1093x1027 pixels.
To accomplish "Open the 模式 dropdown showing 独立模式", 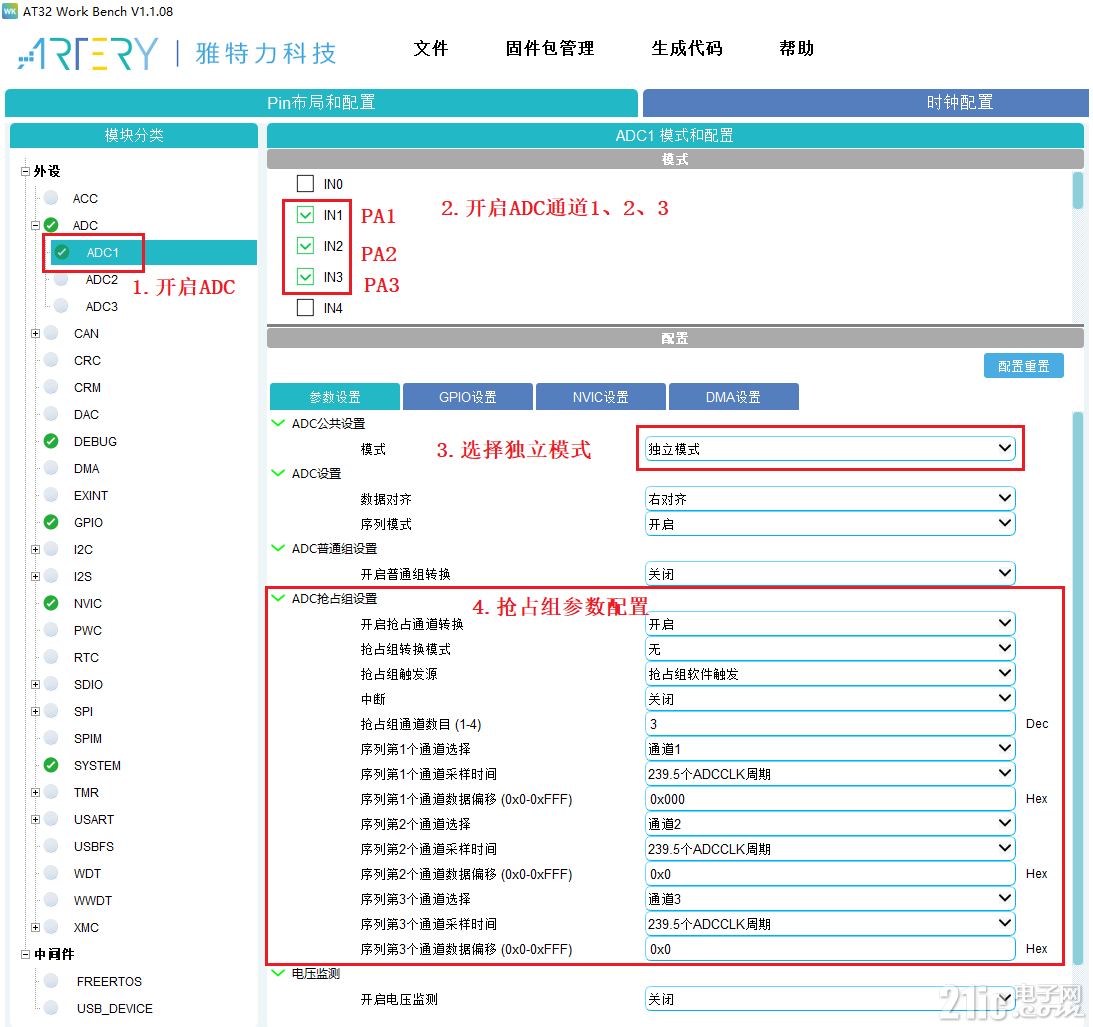I will click(x=830, y=448).
